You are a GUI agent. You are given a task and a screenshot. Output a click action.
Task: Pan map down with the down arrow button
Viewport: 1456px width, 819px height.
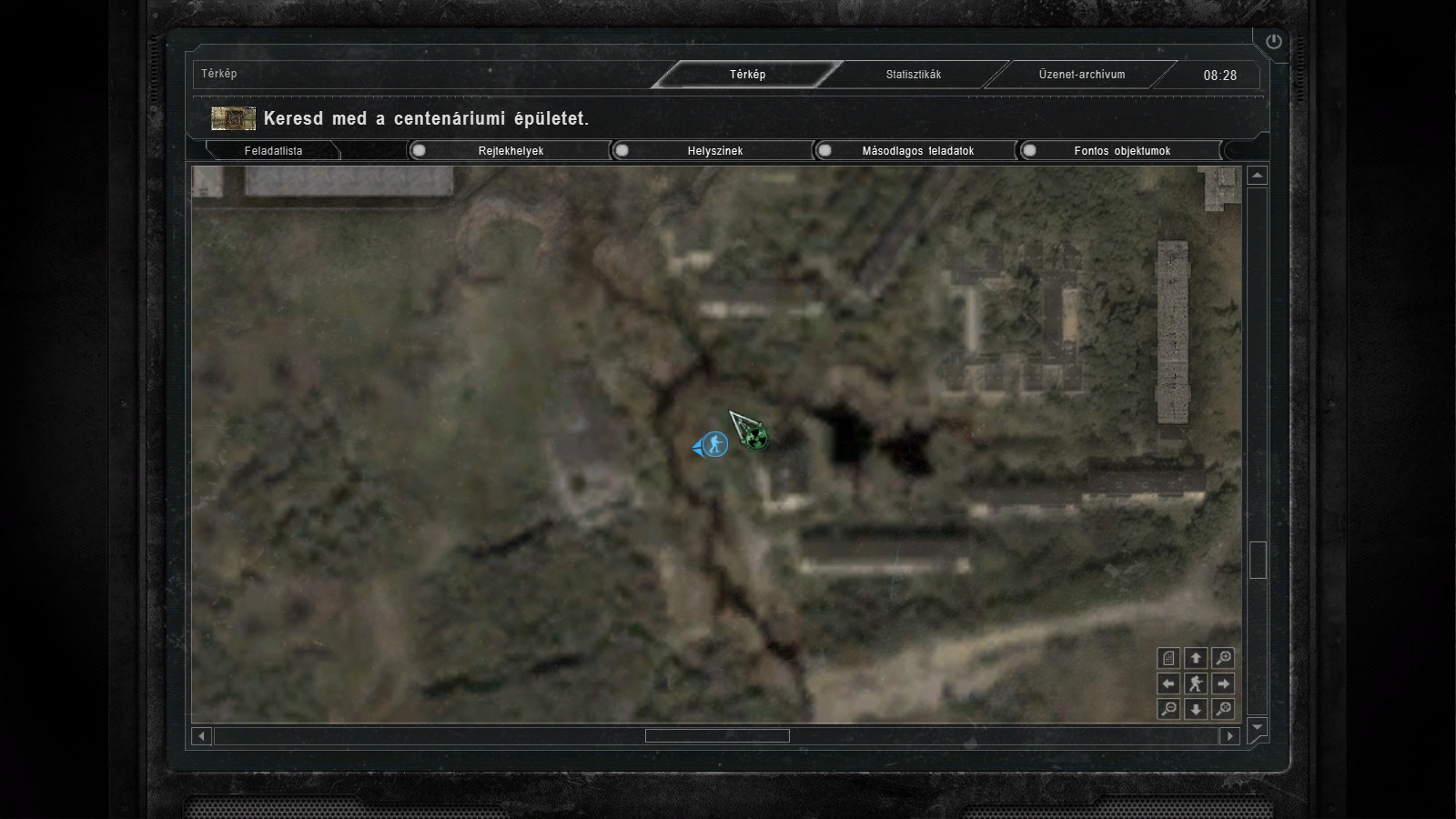pyautogui.click(x=1196, y=709)
